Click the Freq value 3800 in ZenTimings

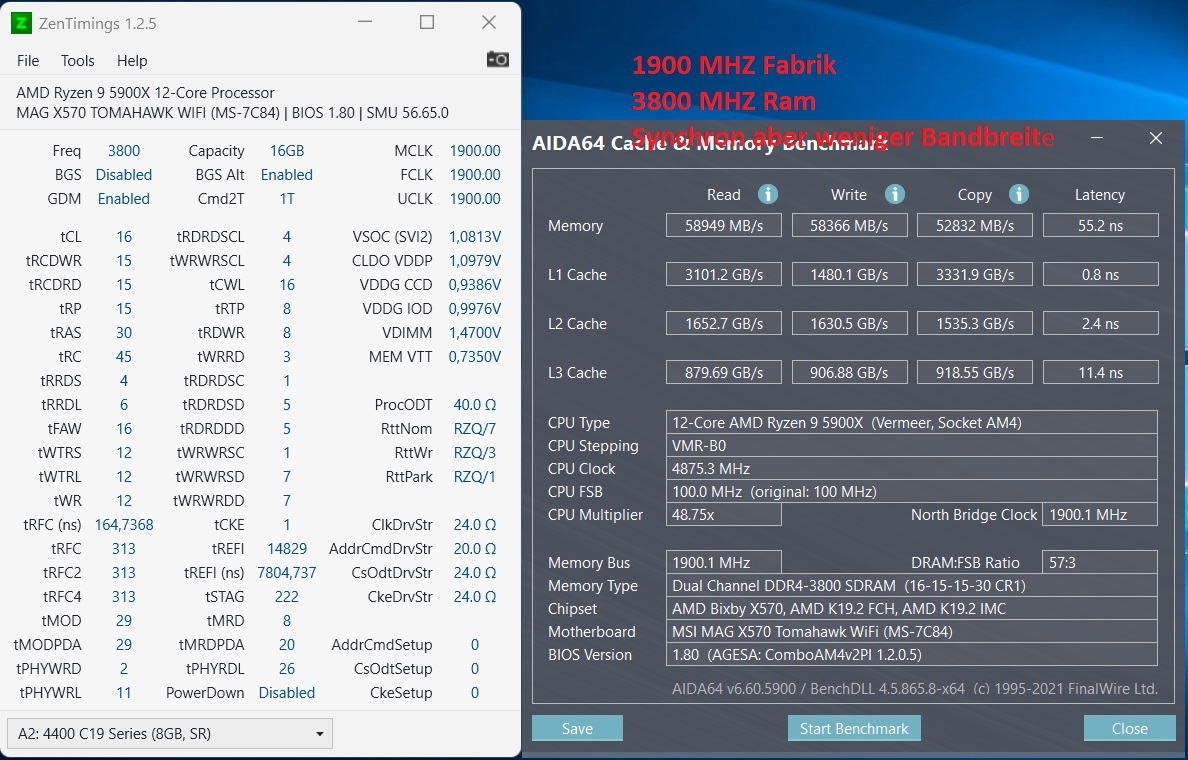click(x=123, y=151)
